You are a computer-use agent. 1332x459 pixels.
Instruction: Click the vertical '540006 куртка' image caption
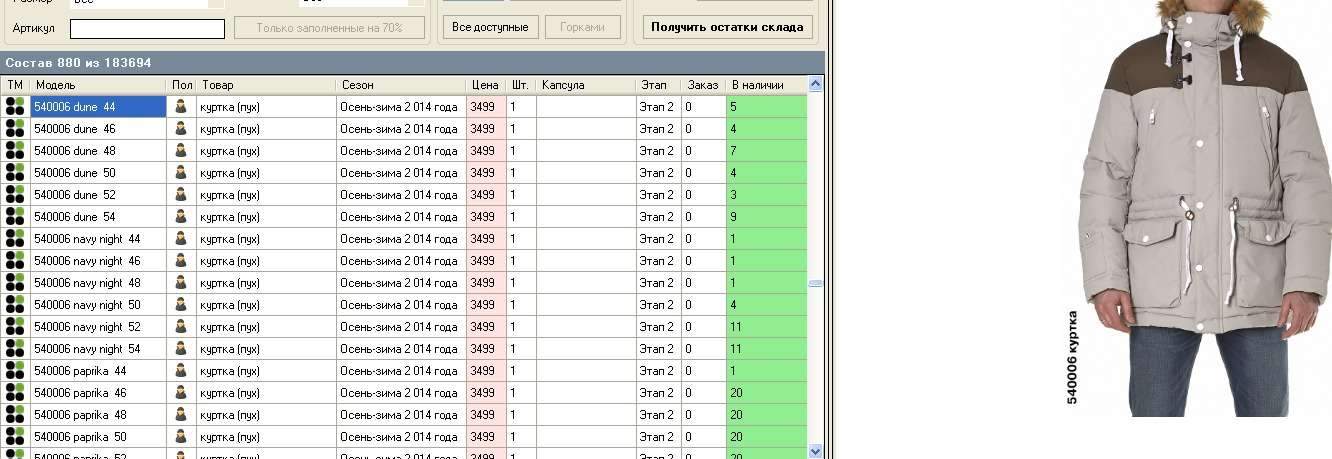click(1072, 357)
